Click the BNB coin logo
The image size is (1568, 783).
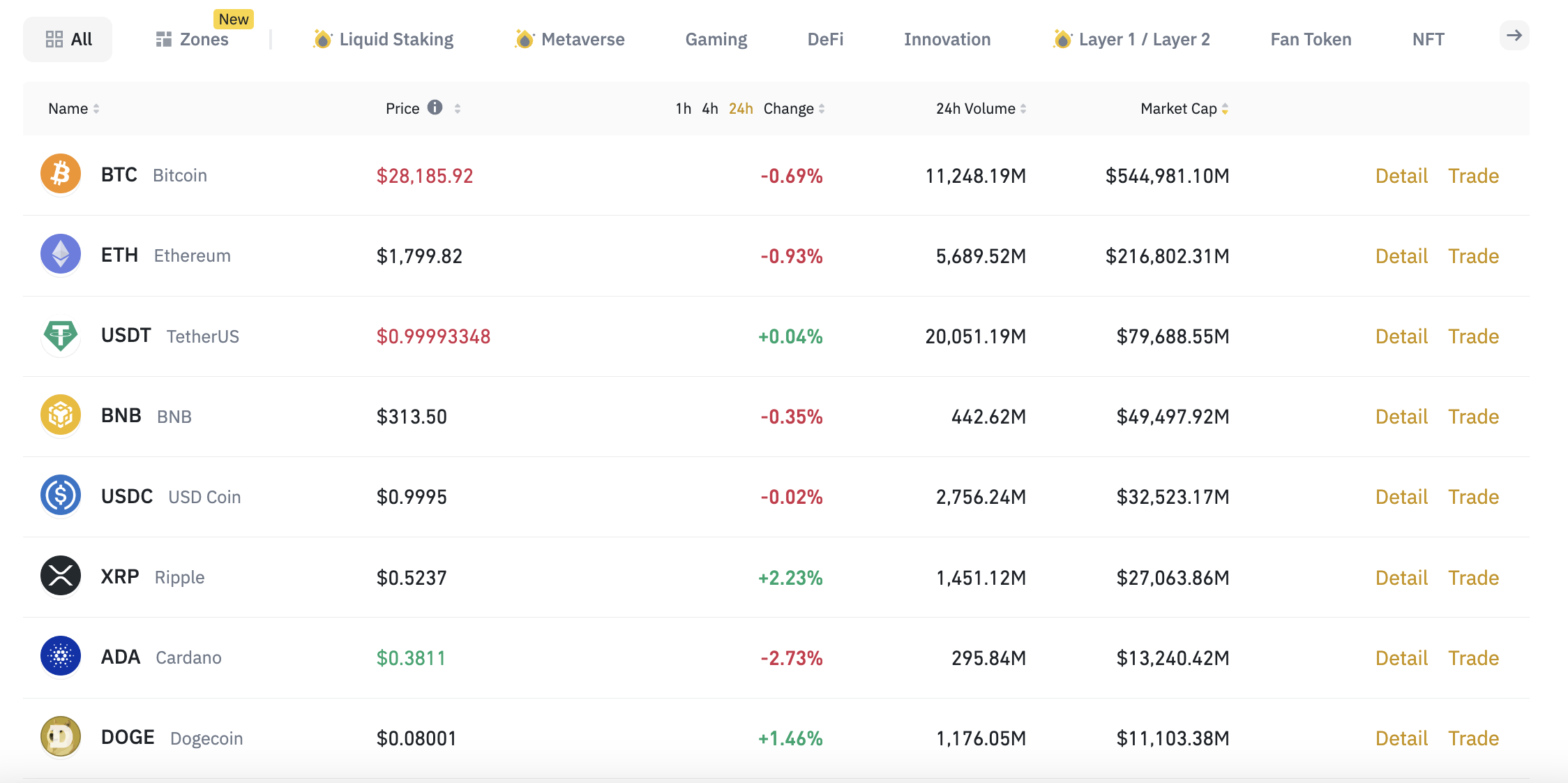[x=61, y=415]
